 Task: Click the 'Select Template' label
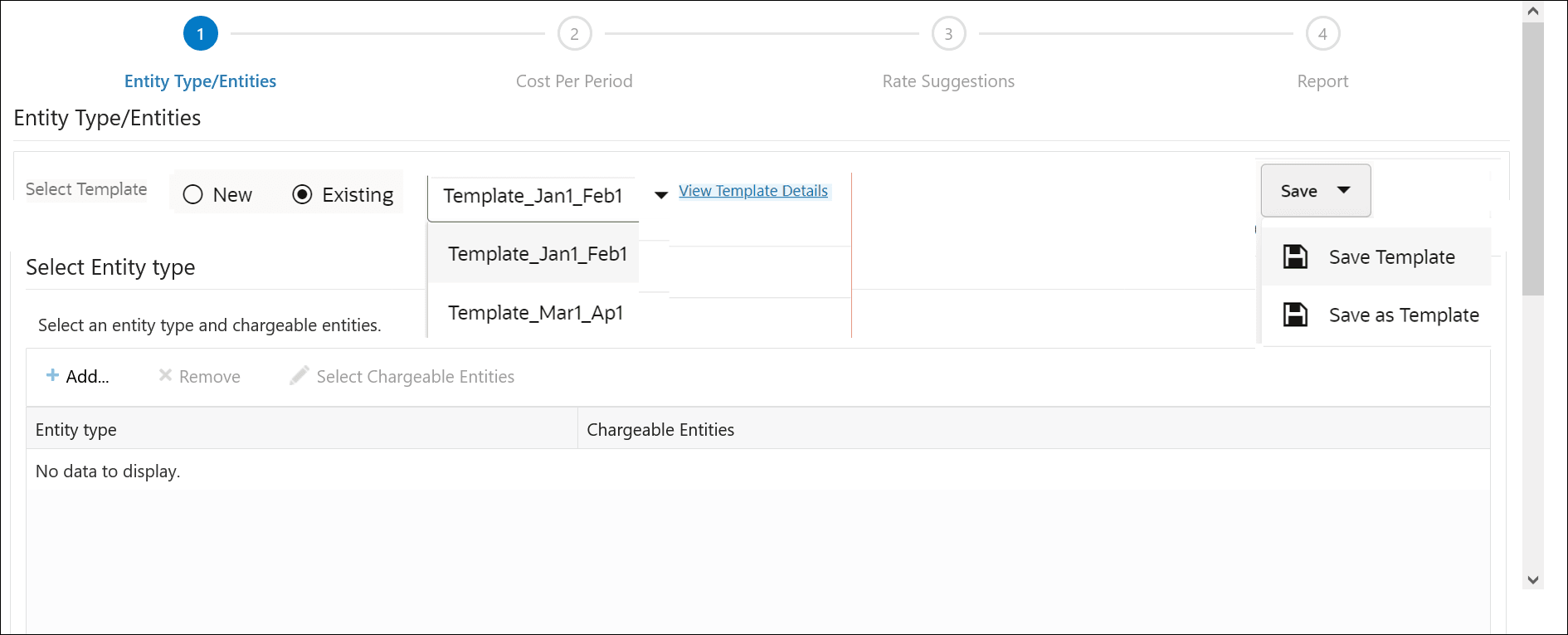coord(86,189)
